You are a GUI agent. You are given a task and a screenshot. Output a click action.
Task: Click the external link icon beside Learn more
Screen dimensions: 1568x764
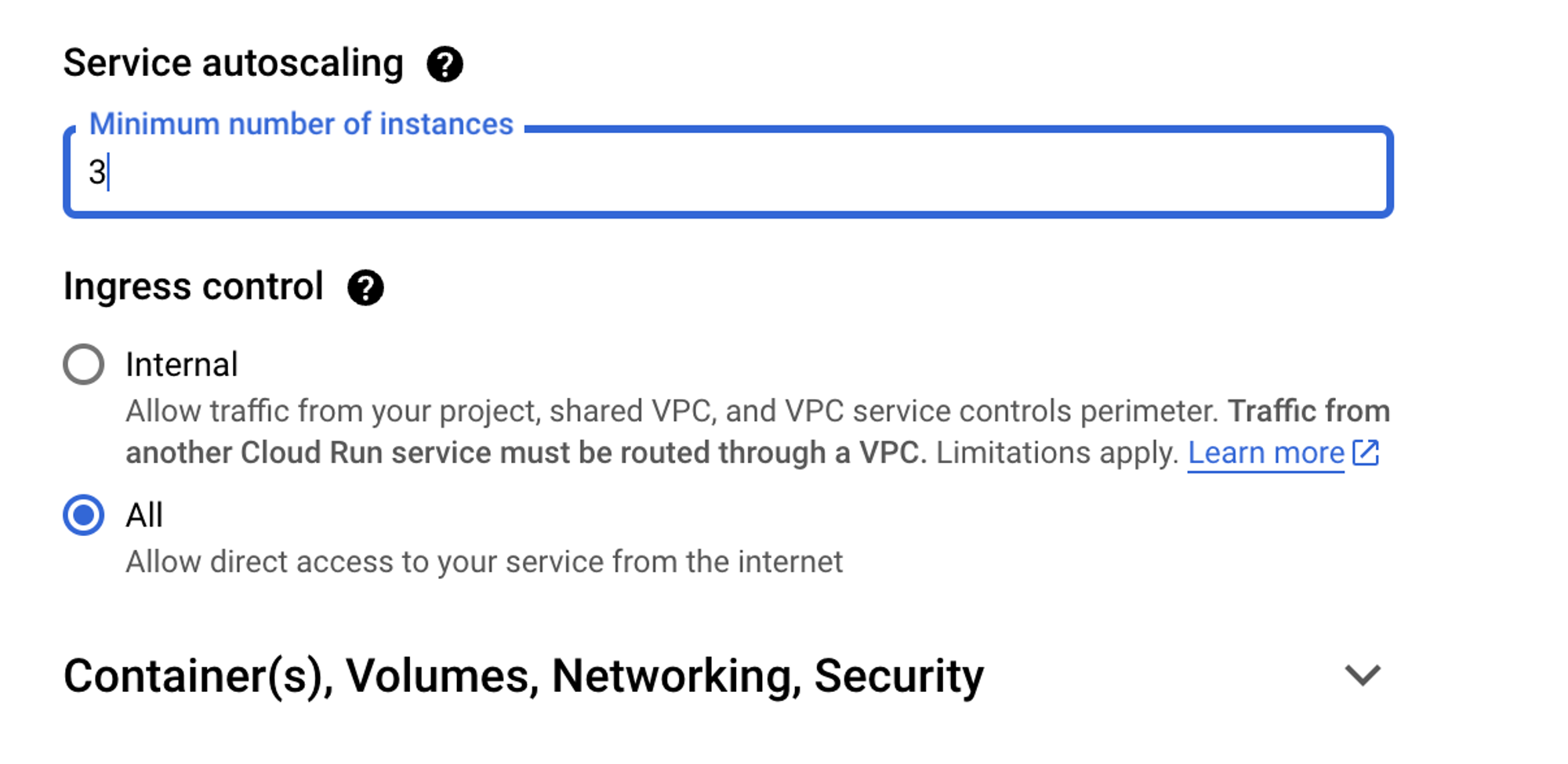pos(1366,453)
